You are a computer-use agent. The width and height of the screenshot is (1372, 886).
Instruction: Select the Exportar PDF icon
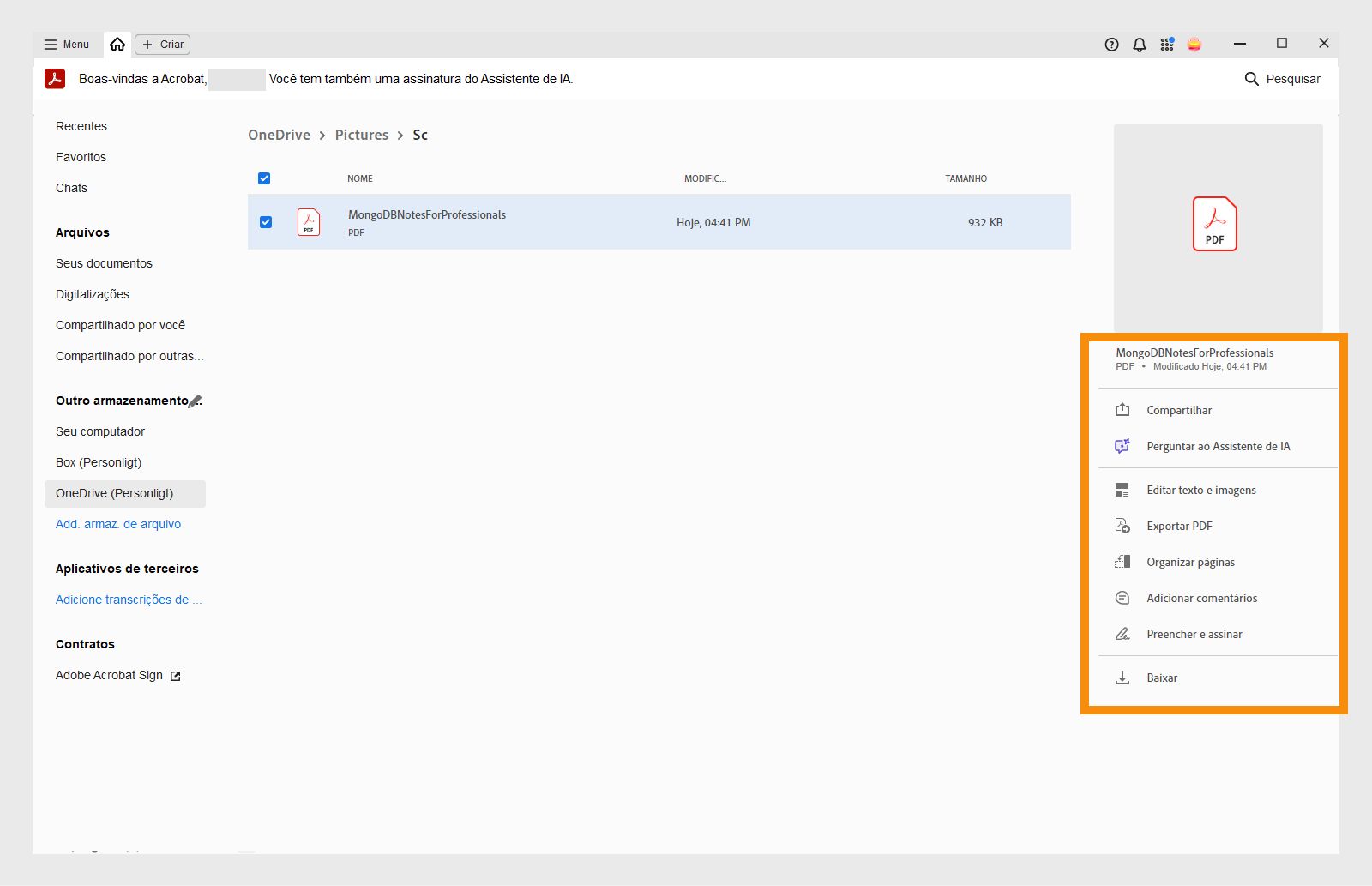[x=1122, y=525]
